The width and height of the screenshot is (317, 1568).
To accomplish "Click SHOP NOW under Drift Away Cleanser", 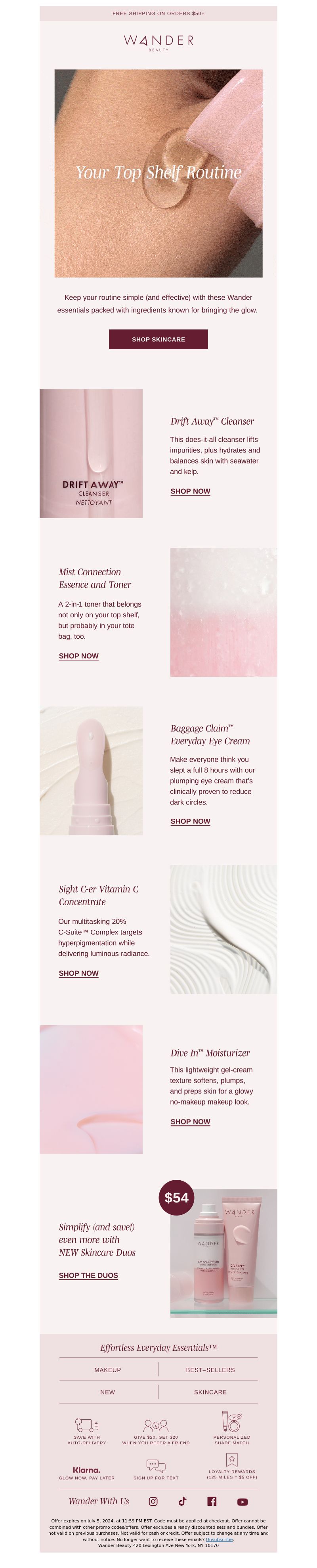I will point(191,491).
